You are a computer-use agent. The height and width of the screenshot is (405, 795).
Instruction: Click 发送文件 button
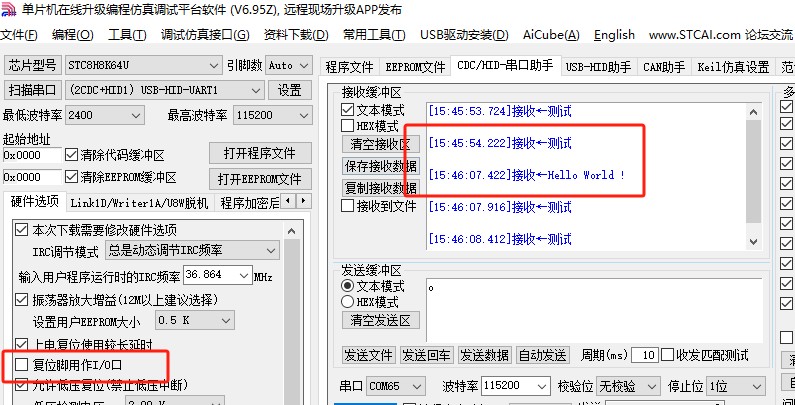[x=369, y=355]
